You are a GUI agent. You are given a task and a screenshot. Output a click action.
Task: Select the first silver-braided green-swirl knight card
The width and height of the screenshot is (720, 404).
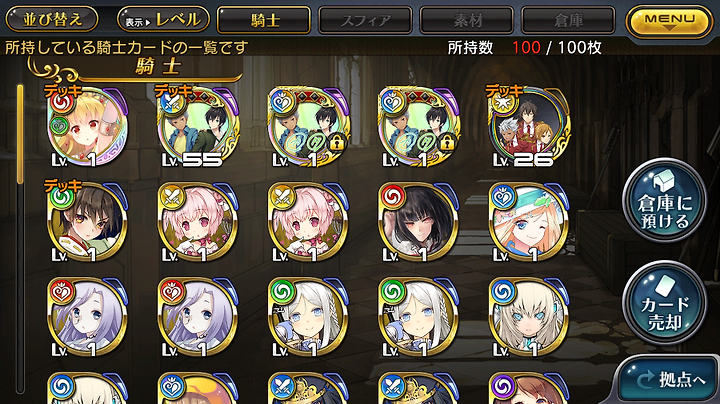coord(308,317)
